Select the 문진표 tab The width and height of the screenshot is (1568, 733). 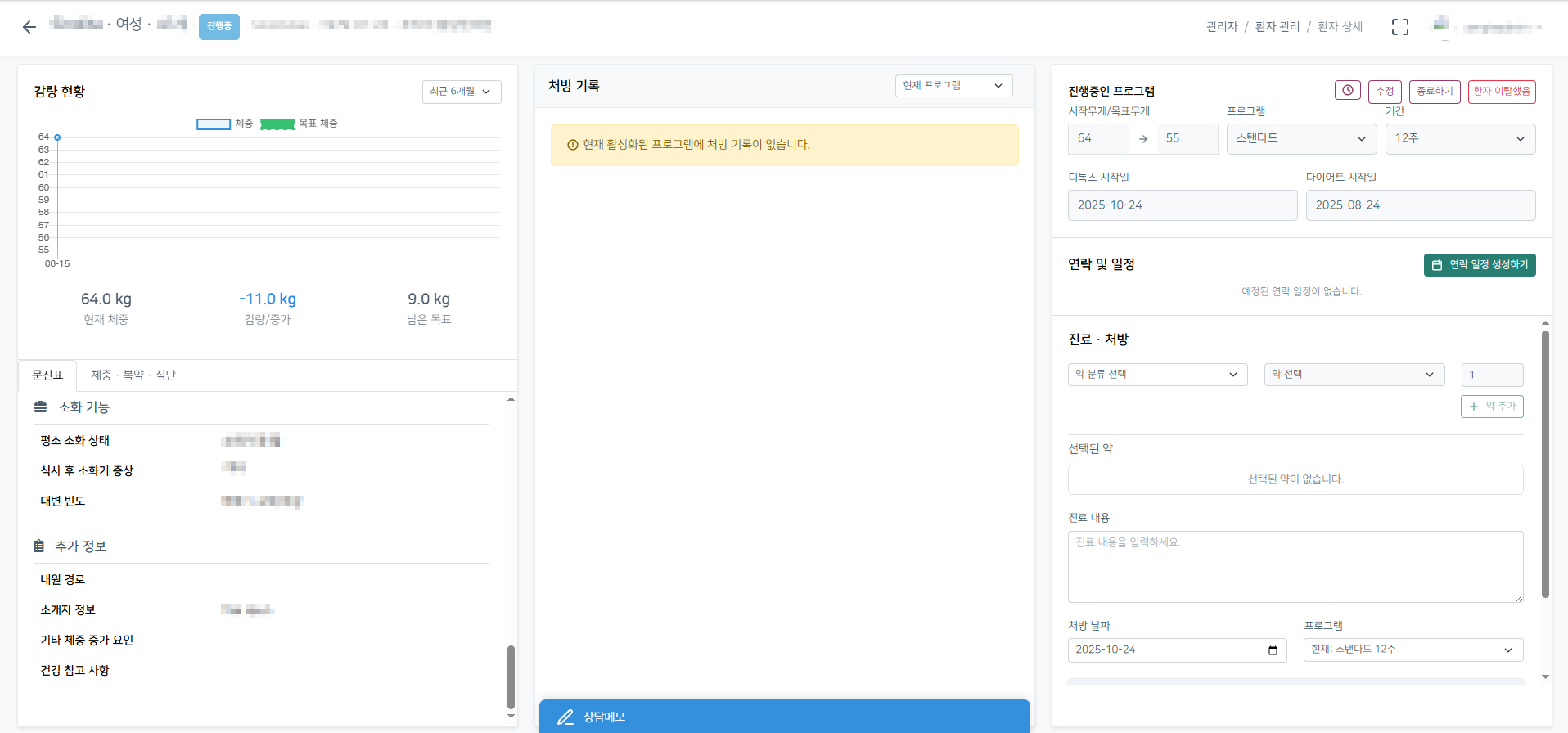click(x=47, y=375)
